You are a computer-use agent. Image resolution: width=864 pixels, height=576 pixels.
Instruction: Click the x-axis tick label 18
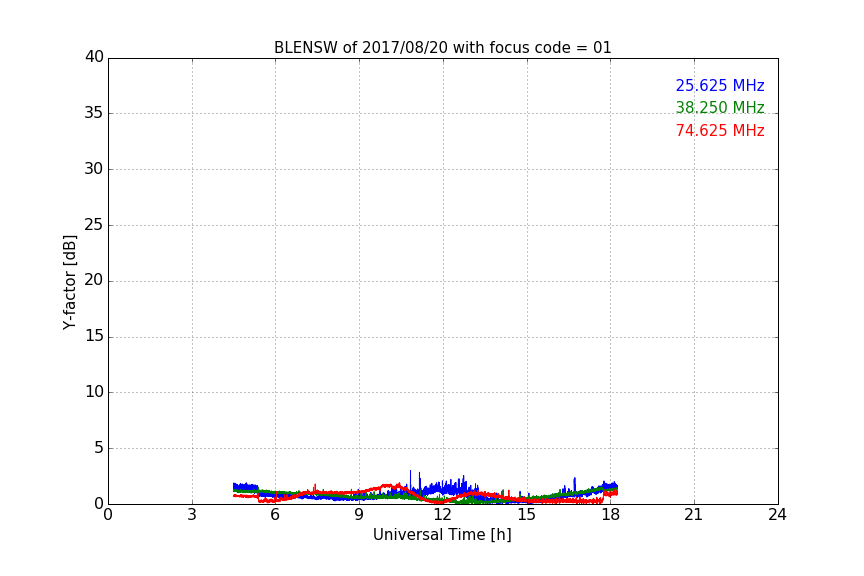(x=610, y=515)
